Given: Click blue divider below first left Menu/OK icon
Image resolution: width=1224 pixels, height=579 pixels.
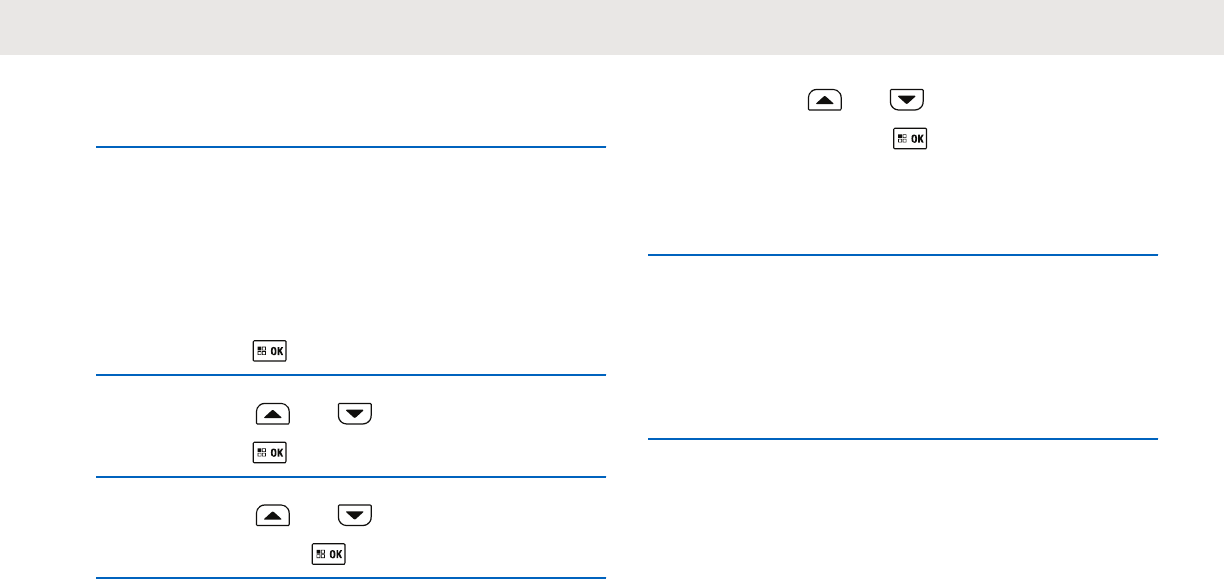Looking at the screenshot, I should point(351,375).
